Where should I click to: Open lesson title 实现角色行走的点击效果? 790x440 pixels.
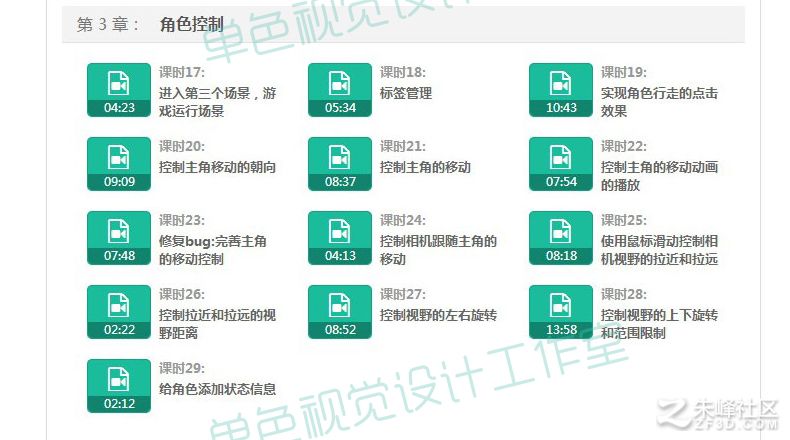[659, 102]
